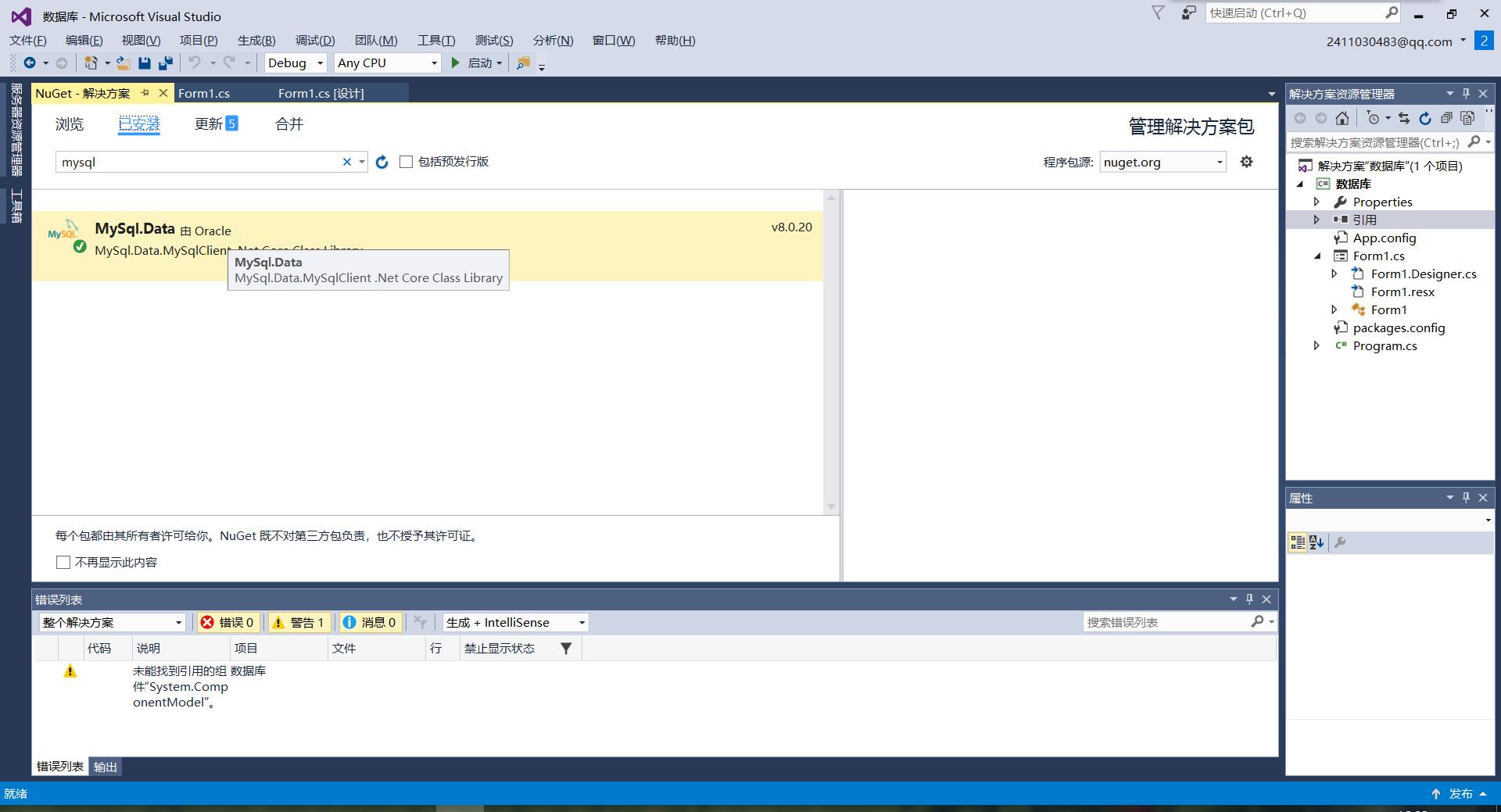Viewport: 1501px width, 812px height.
Task: Open the 文件(F) File menu
Action: pyautogui.click(x=27, y=41)
